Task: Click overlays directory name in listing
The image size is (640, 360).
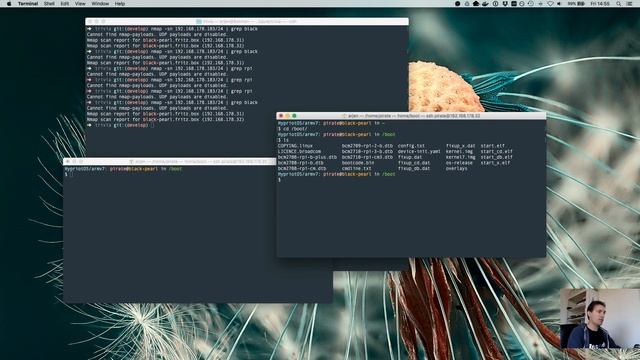Action: pos(456,169)
